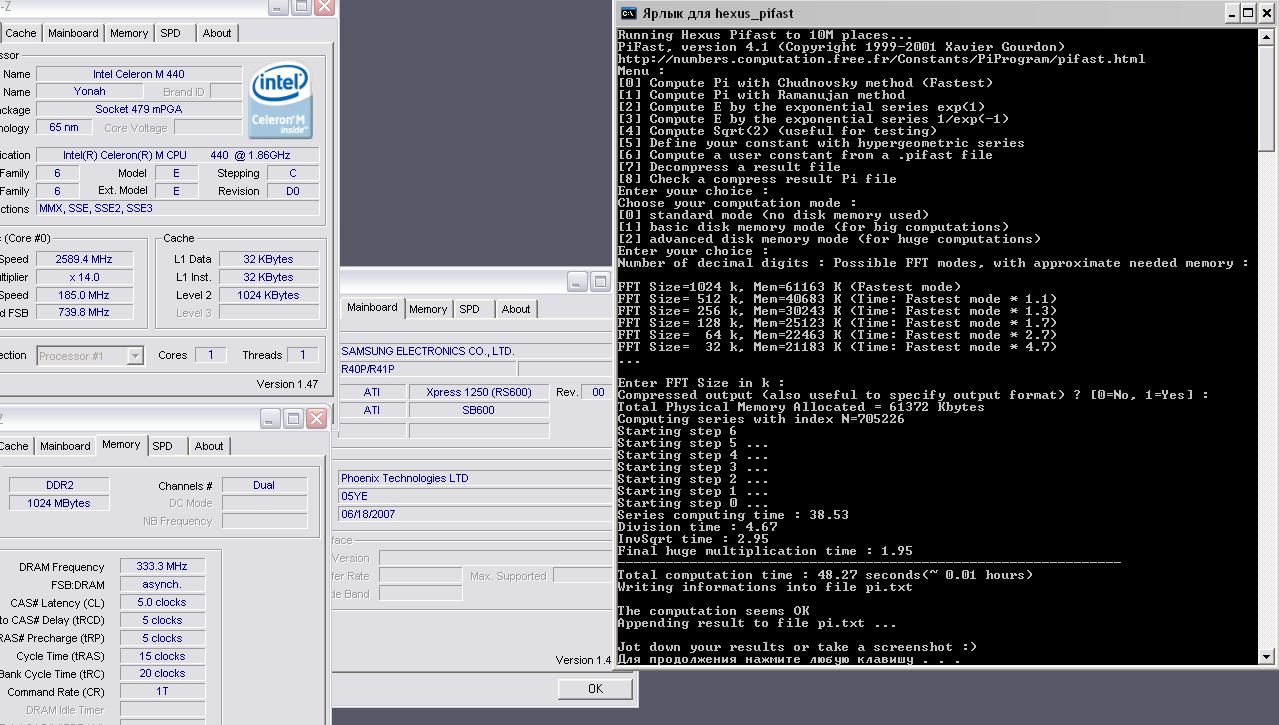Select the active Mainboard tab in Samsung window
This screenshot has width=1279, height=725.
click(372, 307)
